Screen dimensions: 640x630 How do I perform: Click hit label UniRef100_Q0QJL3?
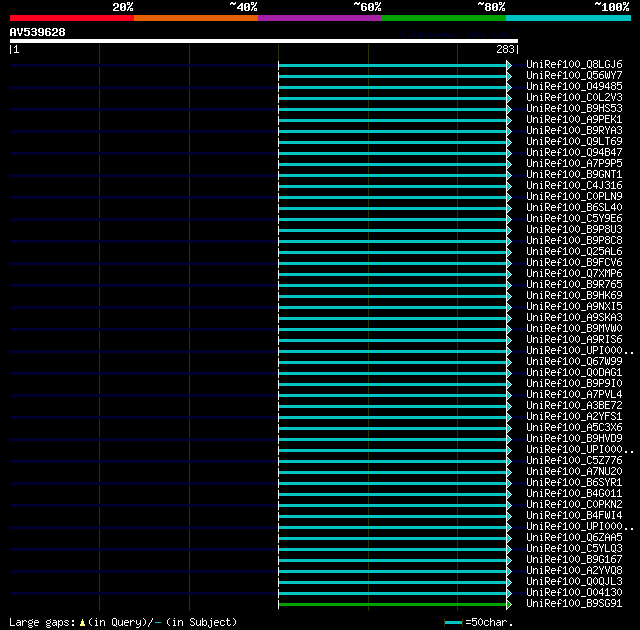coord(574,582)
